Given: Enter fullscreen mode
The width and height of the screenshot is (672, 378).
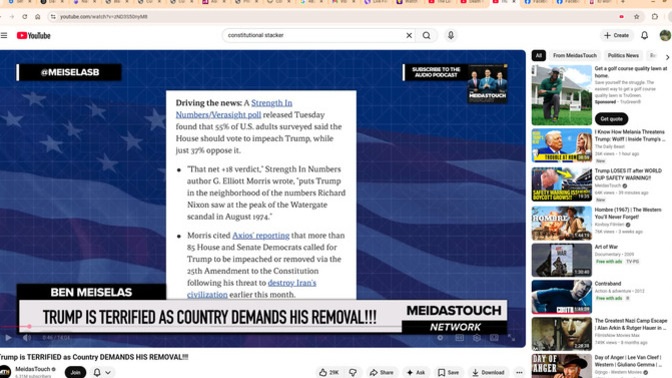Looking at the screenshot, I should coord(511,338).
